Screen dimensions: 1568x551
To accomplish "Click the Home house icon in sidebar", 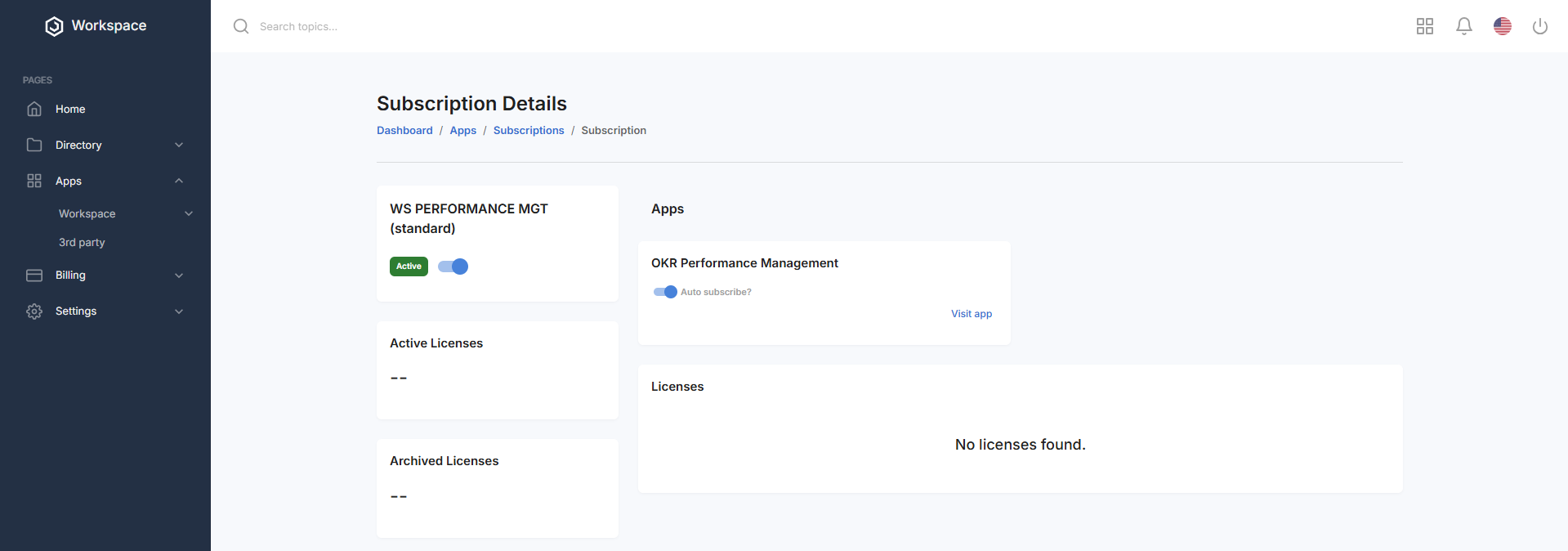I will (34, 109).
